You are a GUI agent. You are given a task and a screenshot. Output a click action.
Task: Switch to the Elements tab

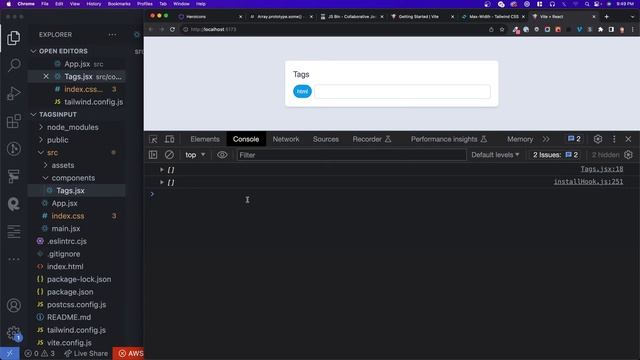[x=205, y=139]
